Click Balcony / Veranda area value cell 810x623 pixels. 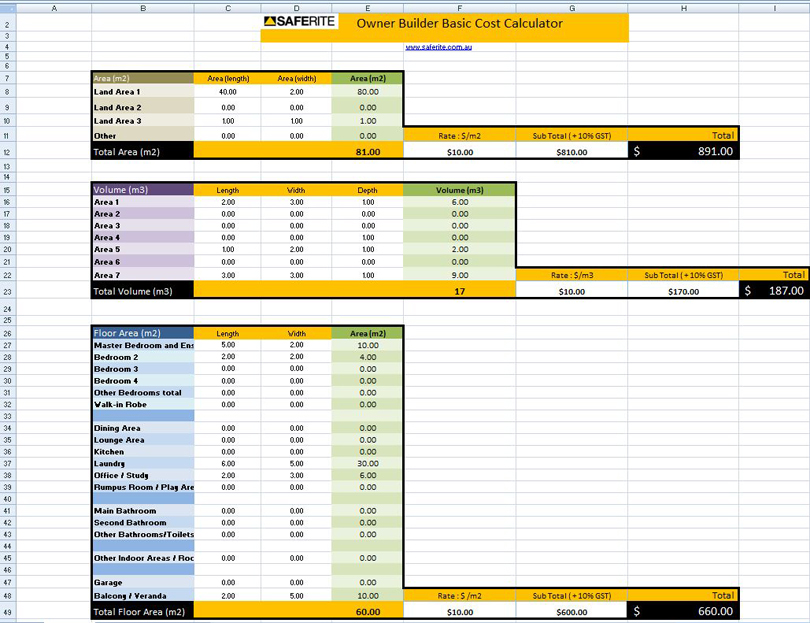tap(367, 595)
